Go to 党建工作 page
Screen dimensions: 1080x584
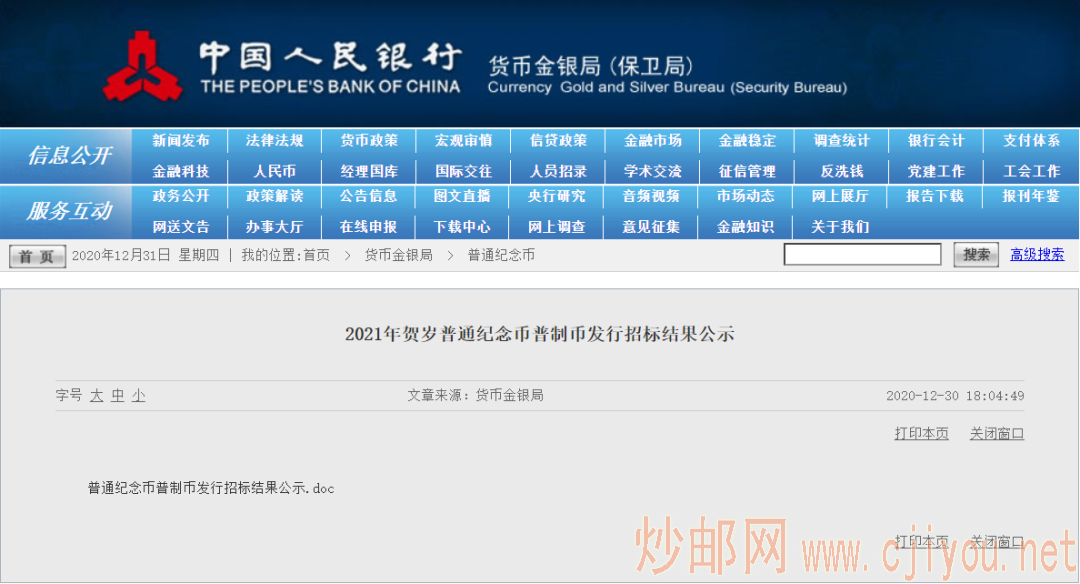[x=935, y=171]
